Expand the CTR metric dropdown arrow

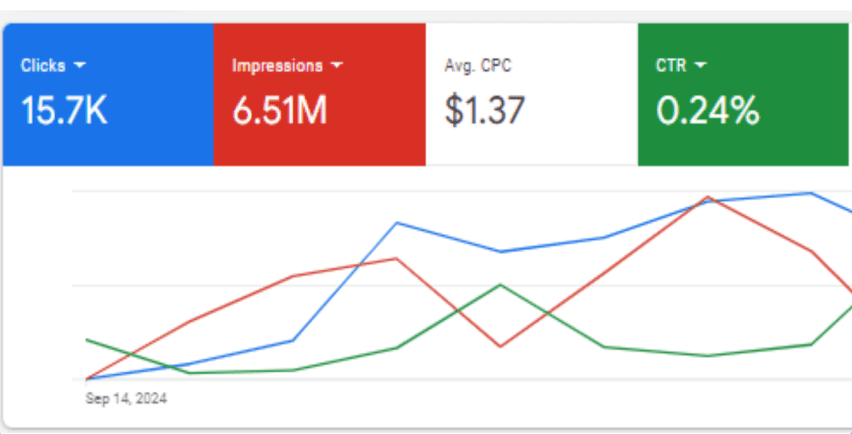(700, 65)
